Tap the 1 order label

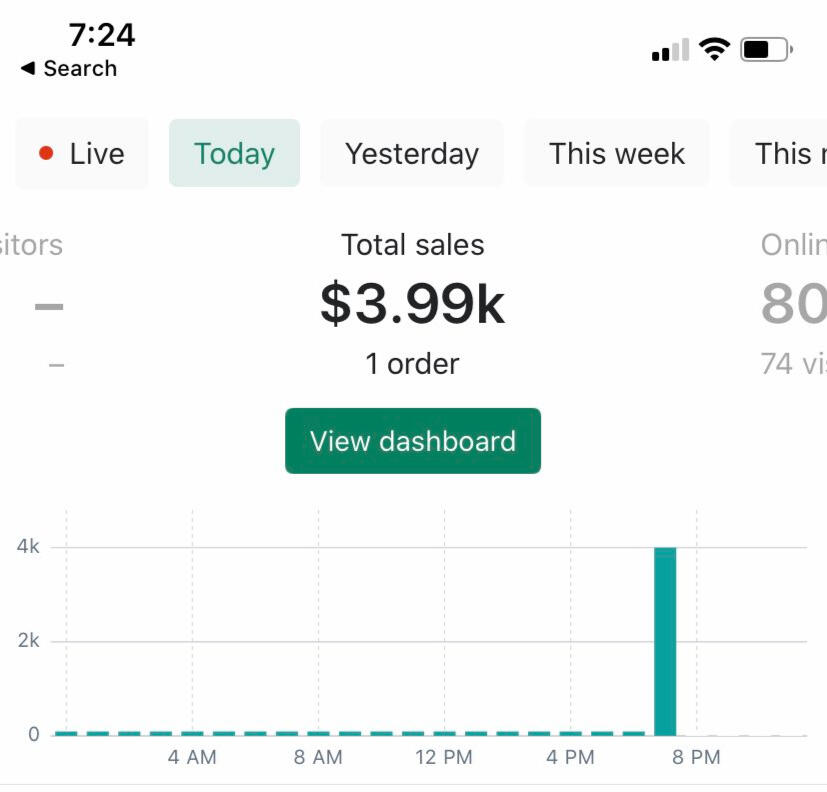click(412, 364)
